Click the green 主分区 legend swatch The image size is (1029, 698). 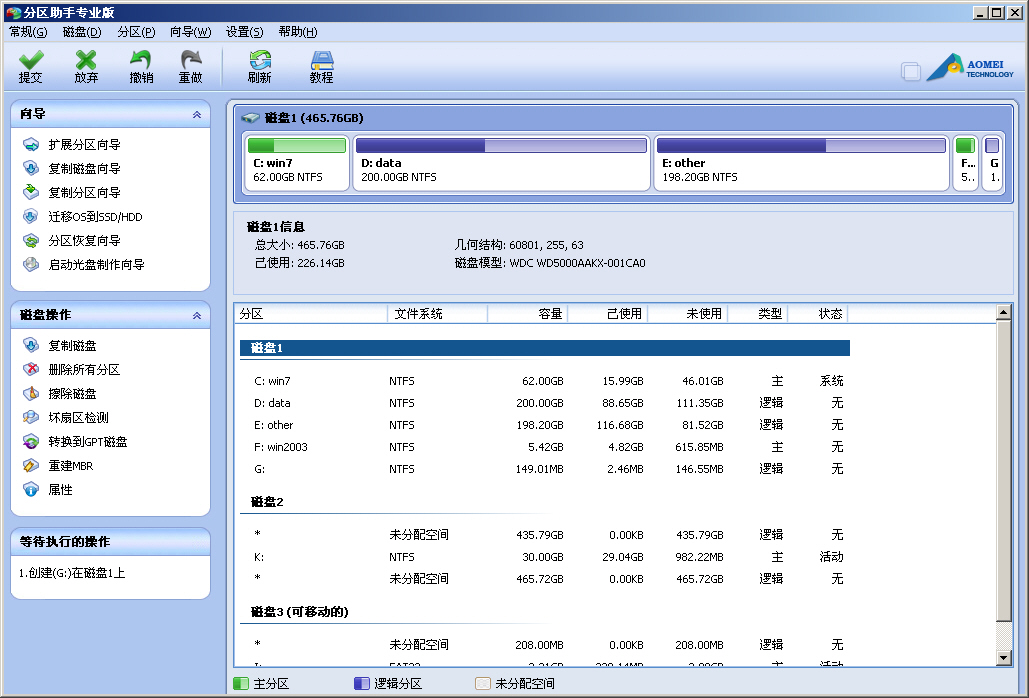click(243, 686)
